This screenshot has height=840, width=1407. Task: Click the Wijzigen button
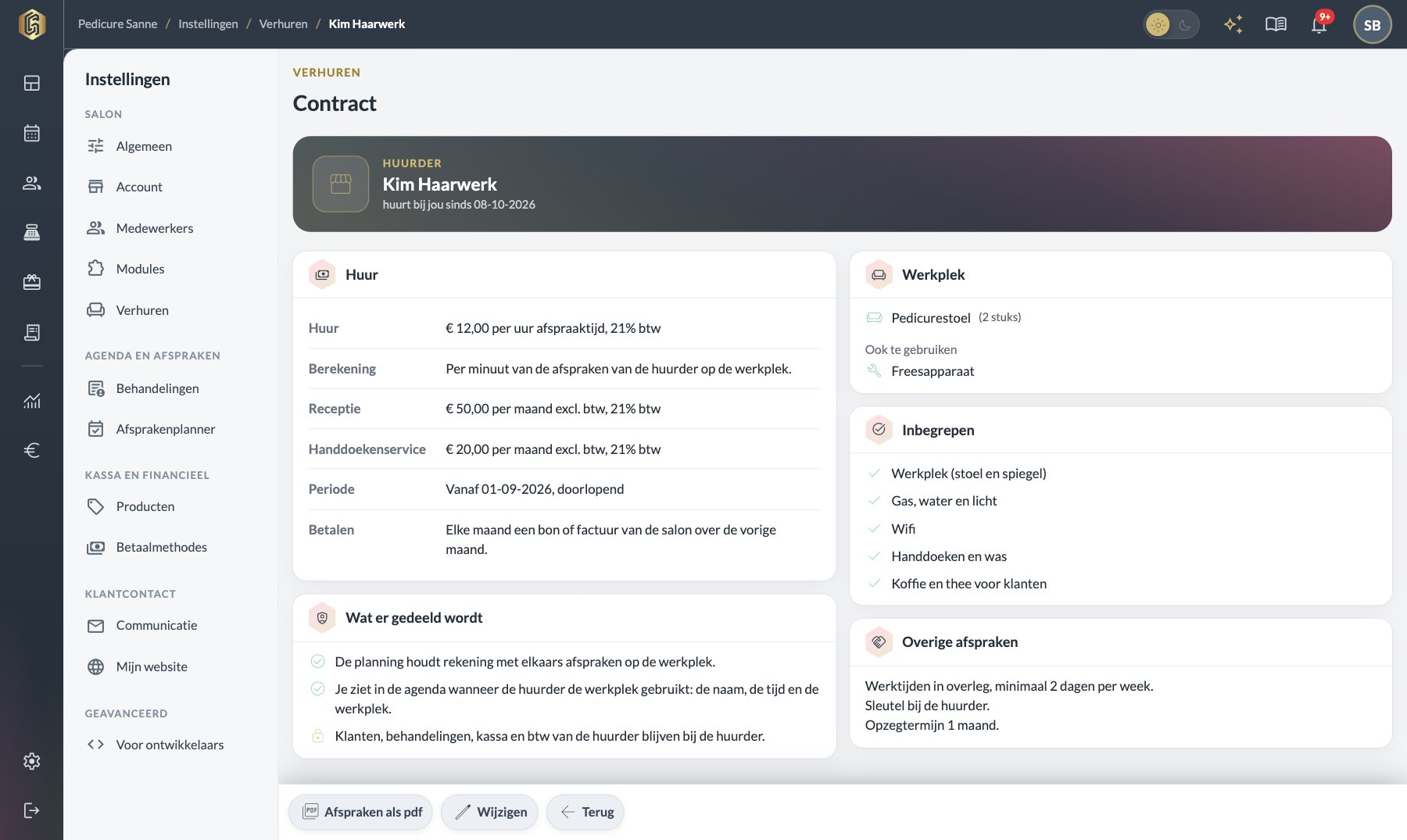click(x=489, y=812)
